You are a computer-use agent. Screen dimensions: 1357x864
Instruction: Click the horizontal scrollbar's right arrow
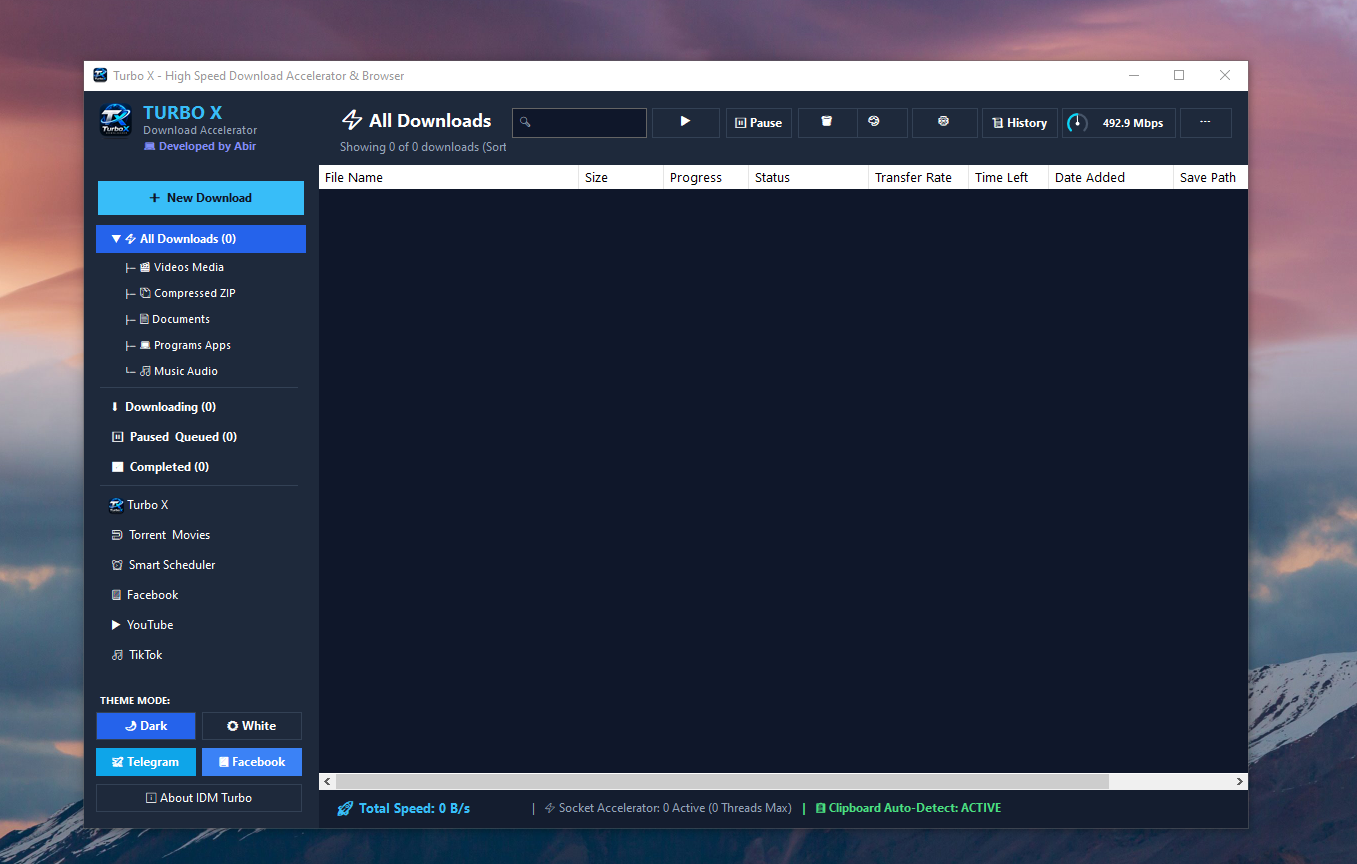point(1240,781)
